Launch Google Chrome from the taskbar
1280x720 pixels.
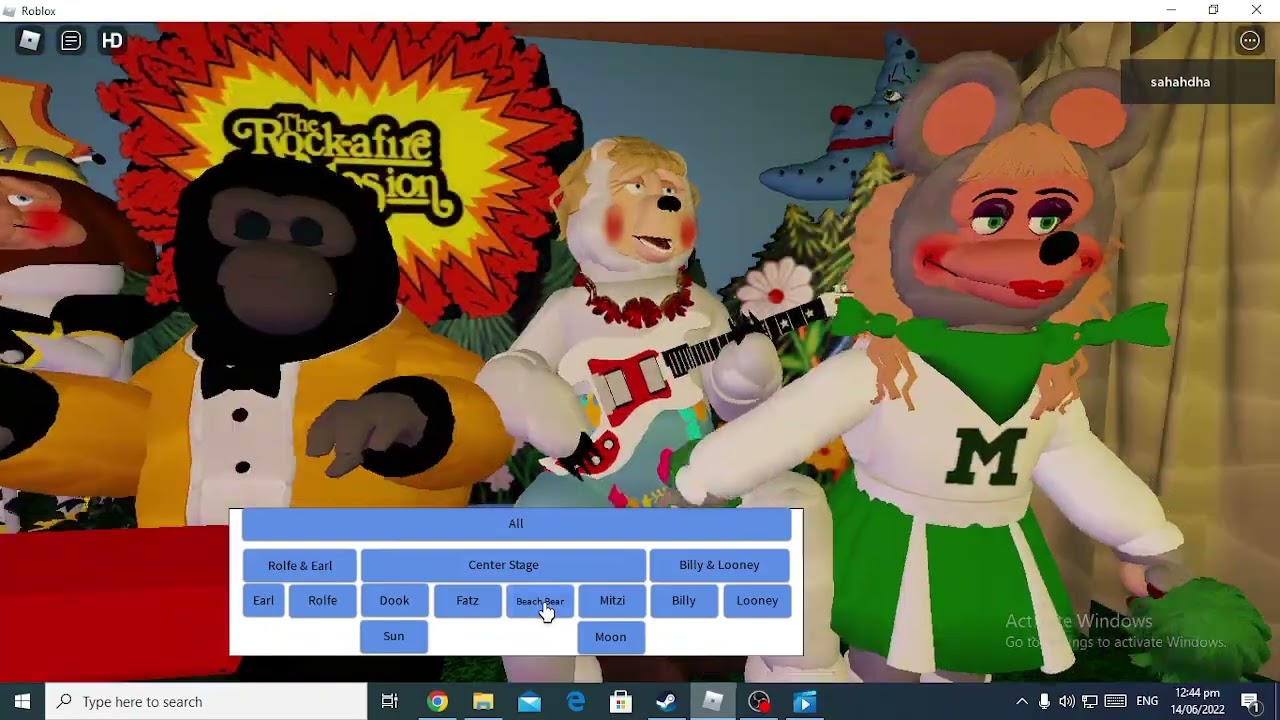(437, 702)
